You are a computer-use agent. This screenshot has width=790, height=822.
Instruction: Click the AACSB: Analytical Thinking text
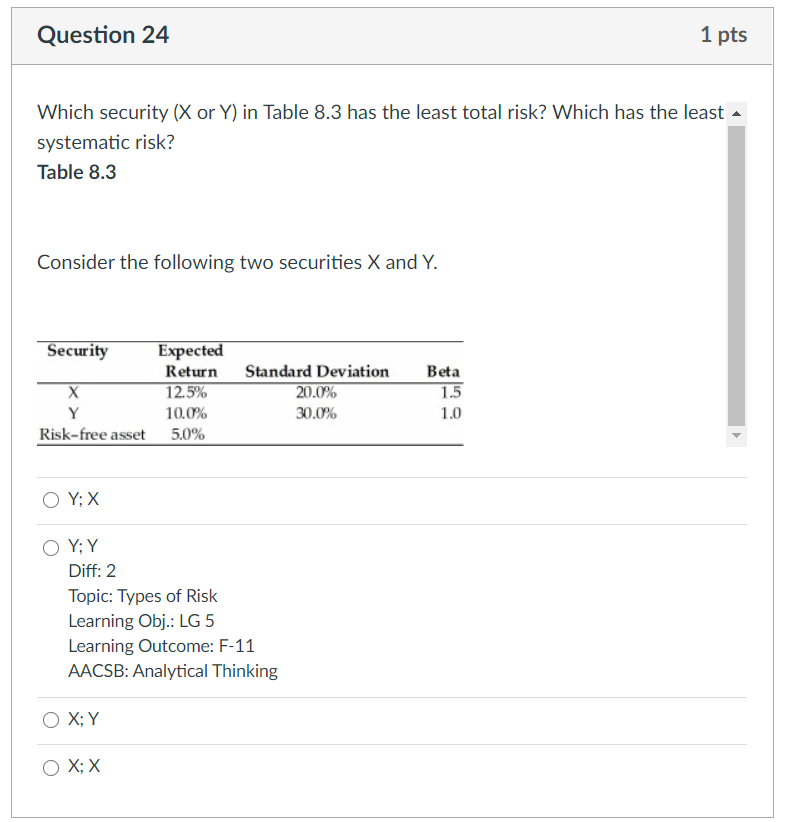[x=173, y=671]
